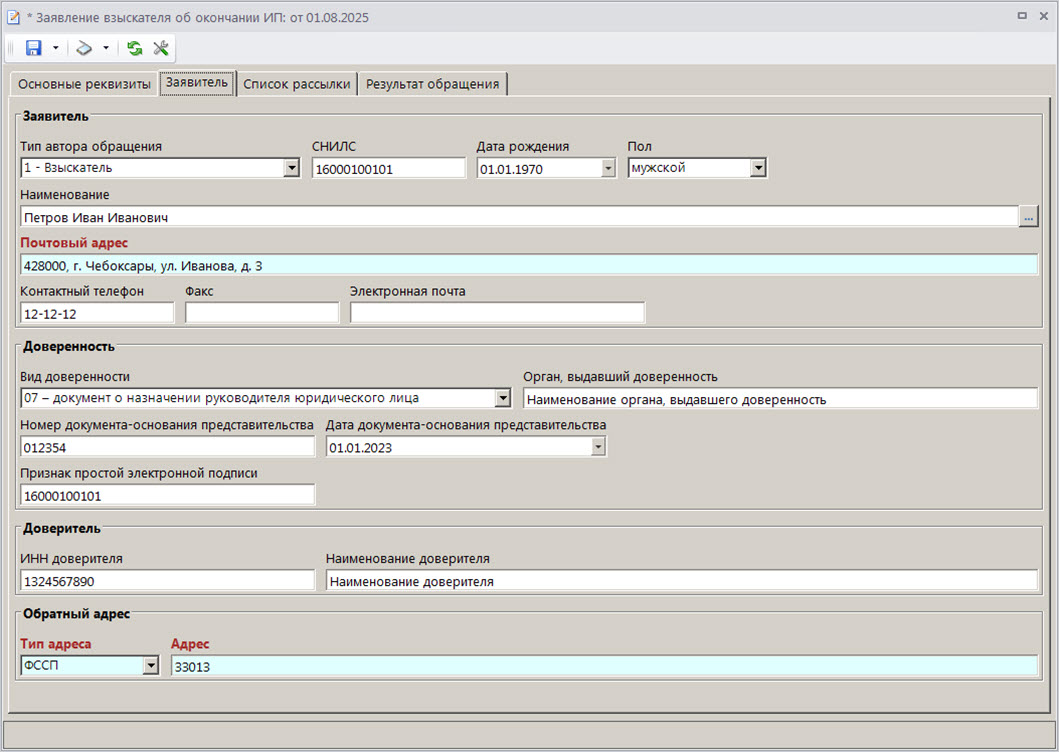
Task: Open the tools wrench settings icon
Action: click(x=160, y=48)
